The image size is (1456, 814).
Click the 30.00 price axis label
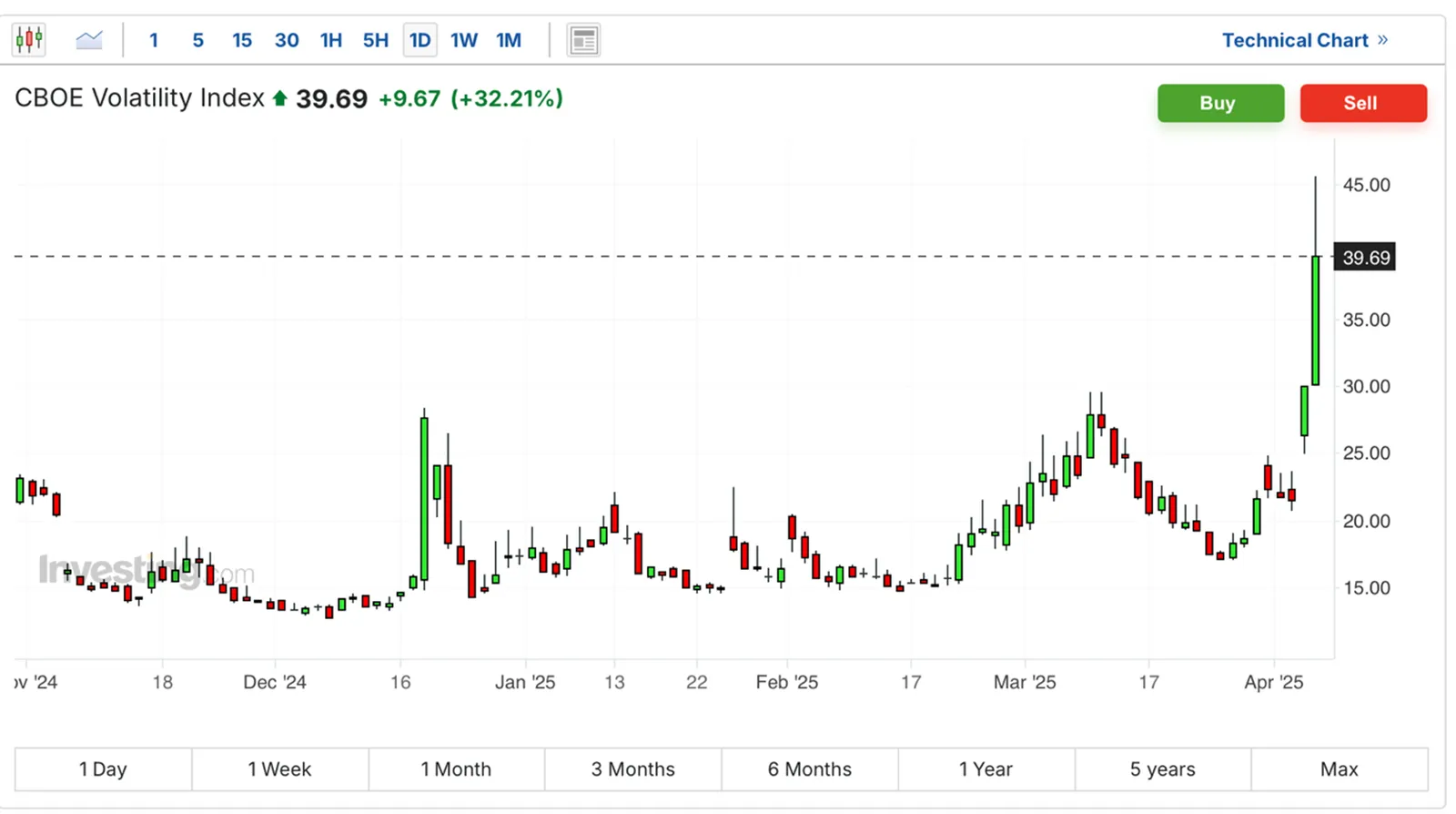(x=1366, y=386)
